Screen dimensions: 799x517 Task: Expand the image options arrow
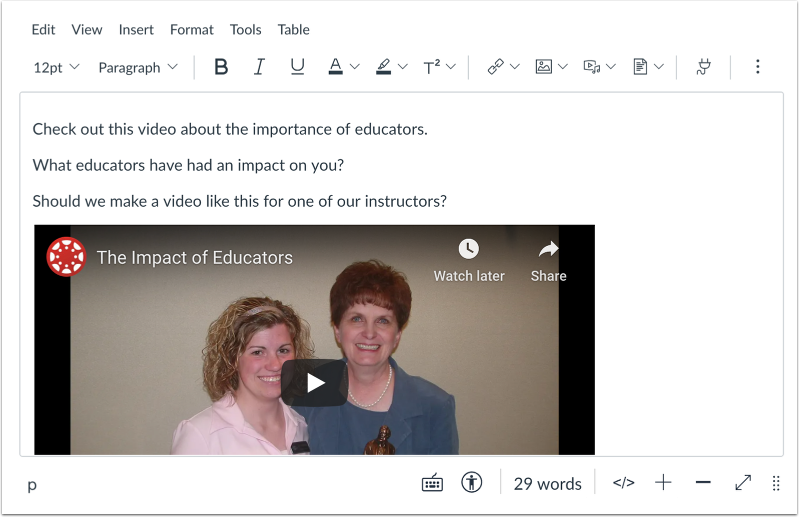(x=563, y=67)
